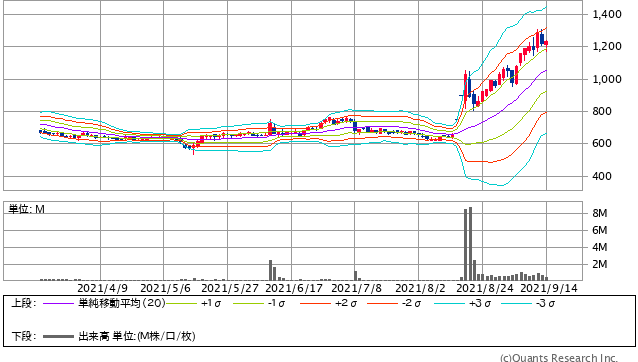Click the 8M volume axis label
This screenshot has height=362, width=638.
point(599,214)
